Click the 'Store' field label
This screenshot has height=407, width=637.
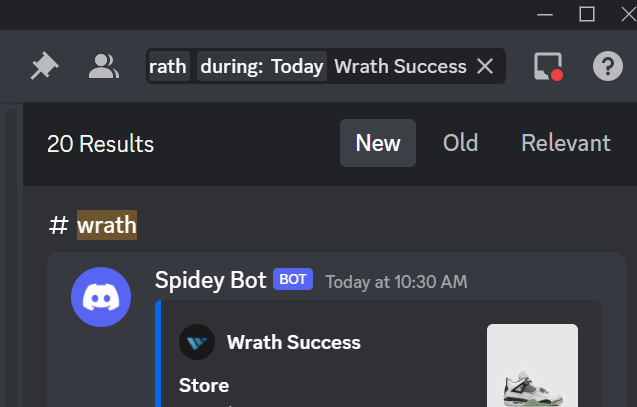click(204, 385)
